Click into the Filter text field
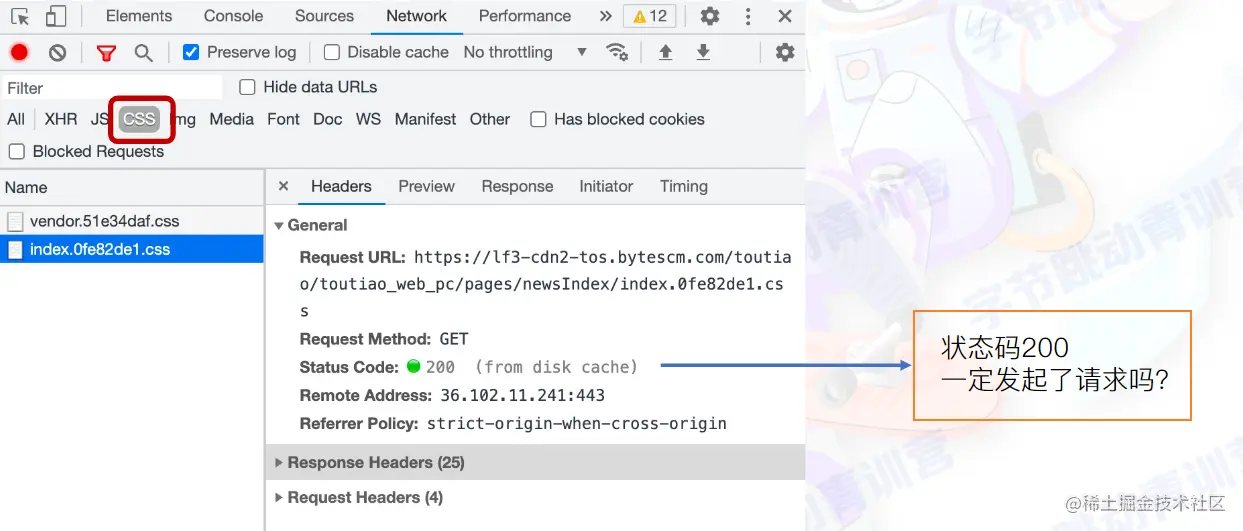The height and width of the screenshot is (531, 1243). [112, 88]
